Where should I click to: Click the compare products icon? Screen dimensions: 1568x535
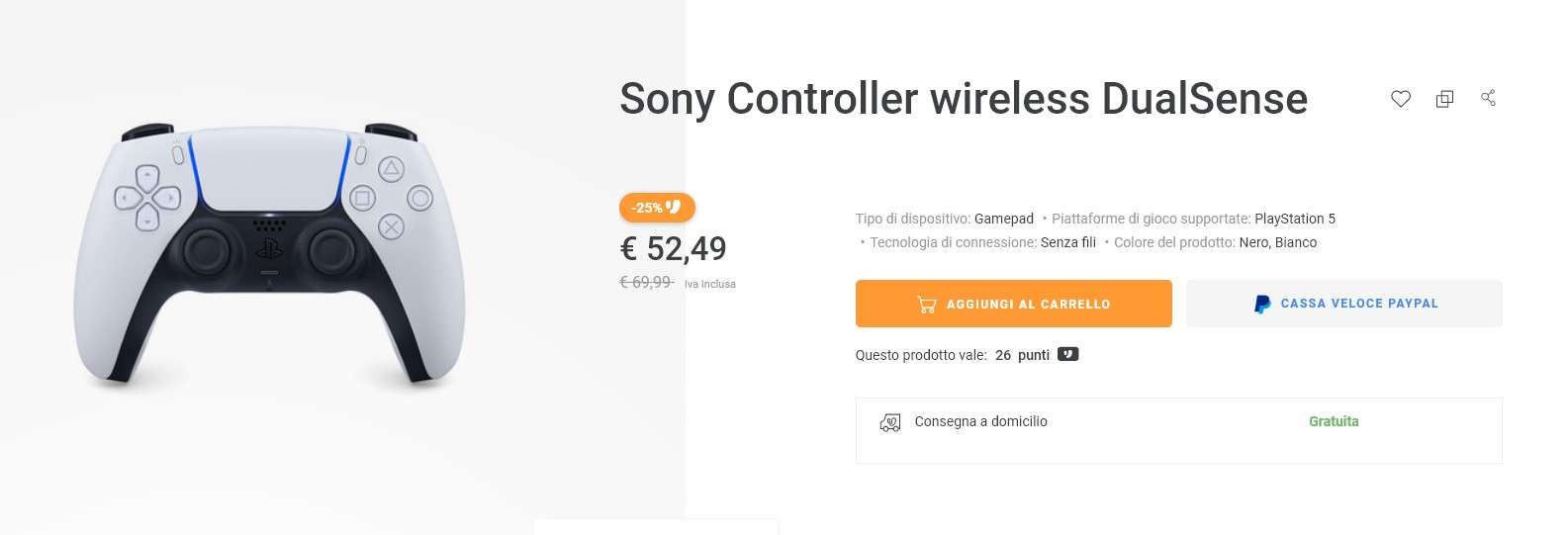pos(1444,99)
